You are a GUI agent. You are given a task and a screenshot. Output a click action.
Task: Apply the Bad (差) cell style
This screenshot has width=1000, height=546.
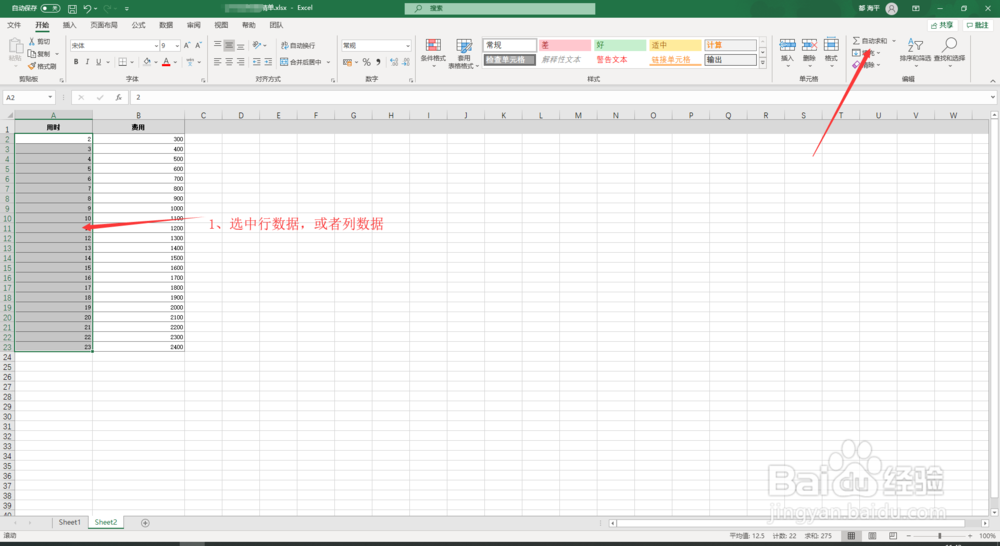click(565, 45)
